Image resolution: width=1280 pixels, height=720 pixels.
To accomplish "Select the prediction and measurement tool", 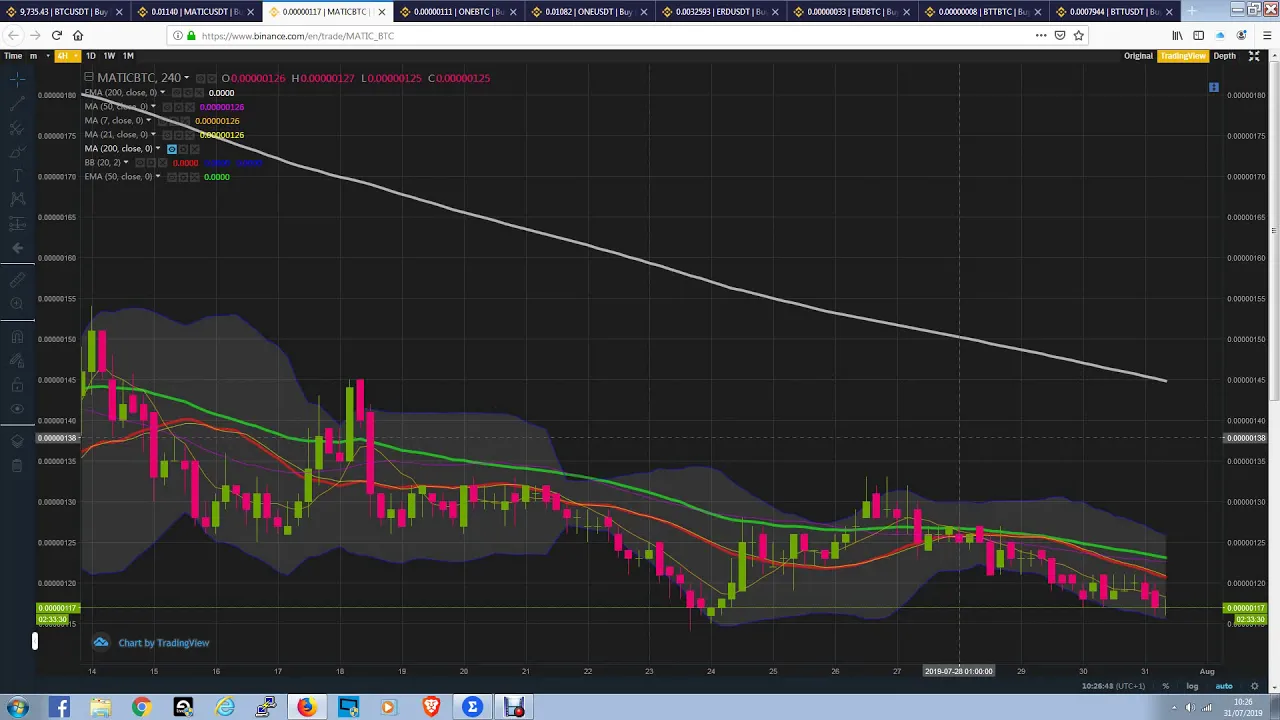I will pyautogui.click(x=17, y=224).
